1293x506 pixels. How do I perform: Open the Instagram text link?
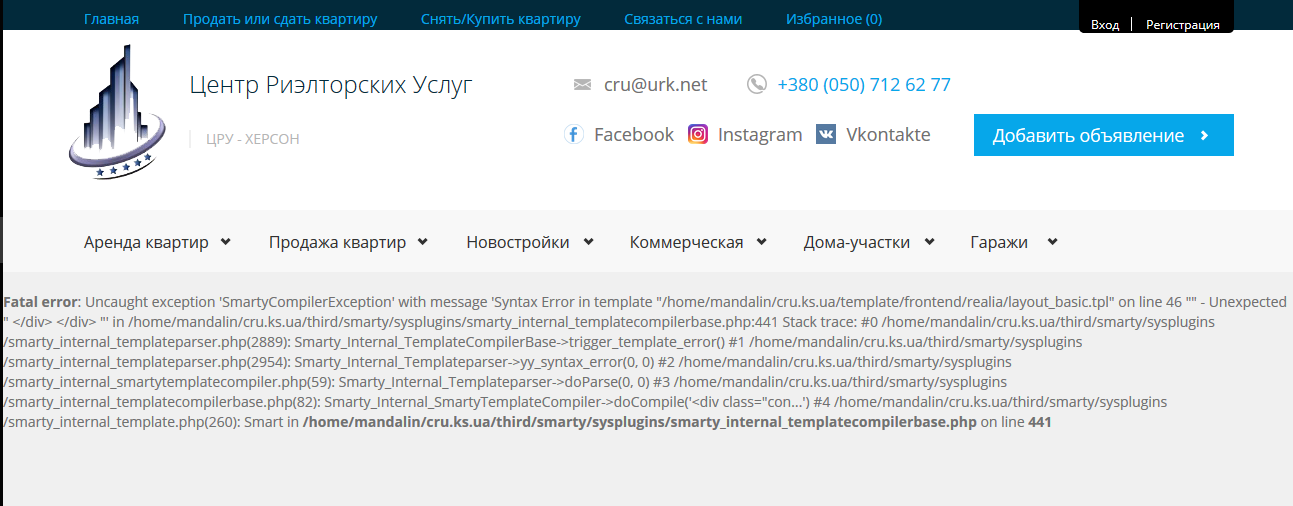pyautogui.click(x=760, y=134)
